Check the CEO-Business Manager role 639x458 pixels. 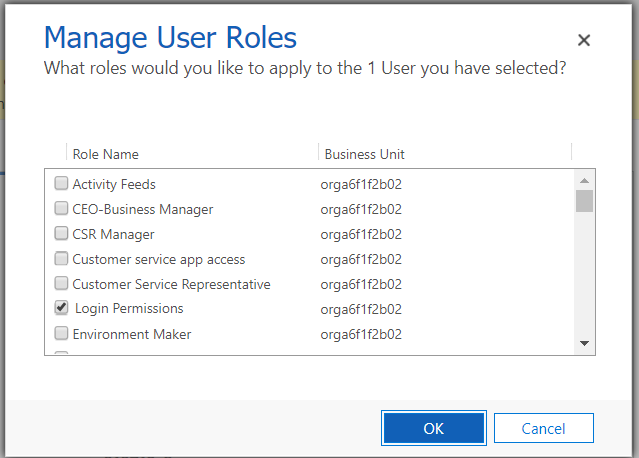61,209
